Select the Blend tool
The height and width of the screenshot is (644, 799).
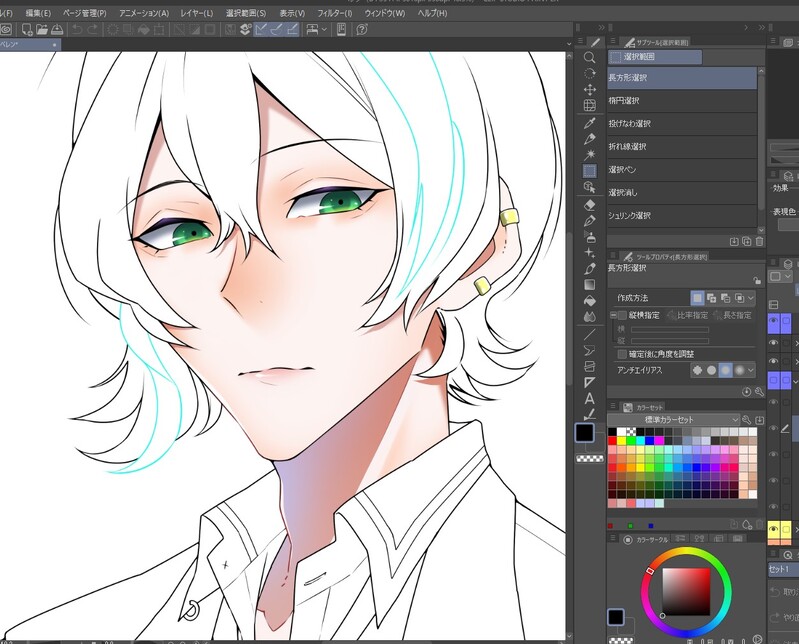(x=590, y=316)
